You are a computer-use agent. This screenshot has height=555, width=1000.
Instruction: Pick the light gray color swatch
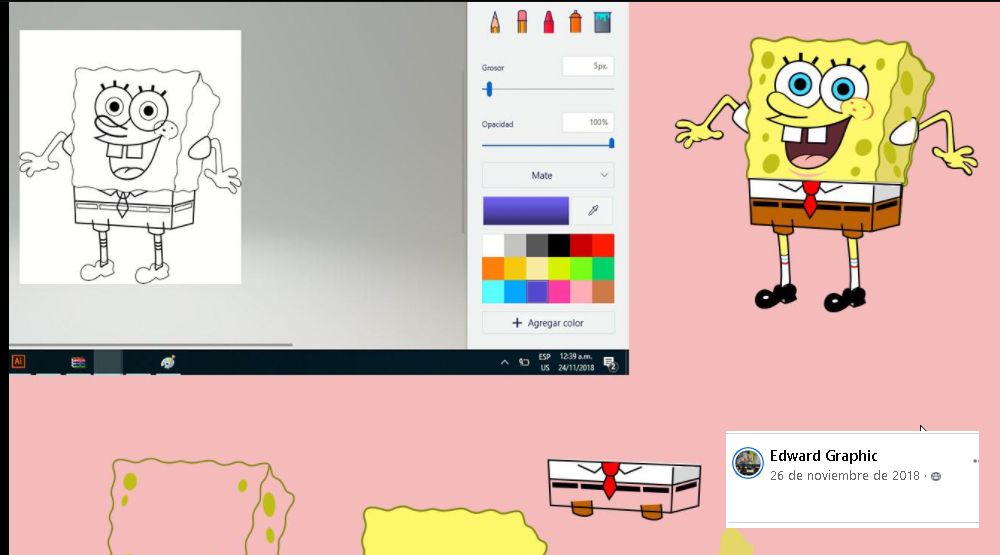point(515,246)
